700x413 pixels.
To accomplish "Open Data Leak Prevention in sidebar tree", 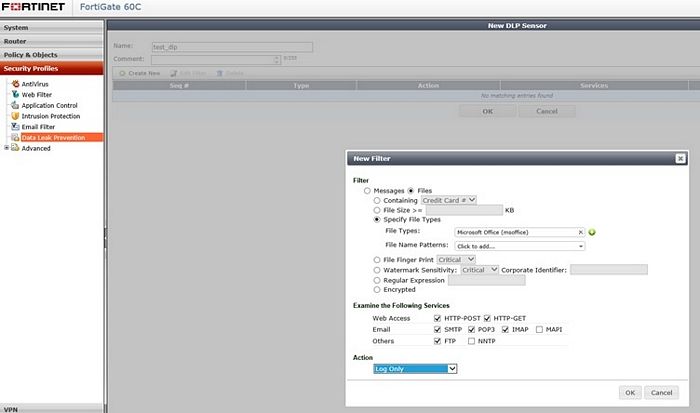I will (x=53, y=138).
